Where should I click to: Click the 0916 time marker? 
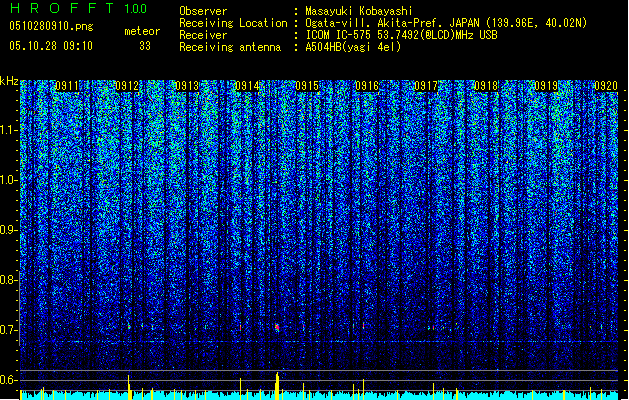(x=367, y=86)
